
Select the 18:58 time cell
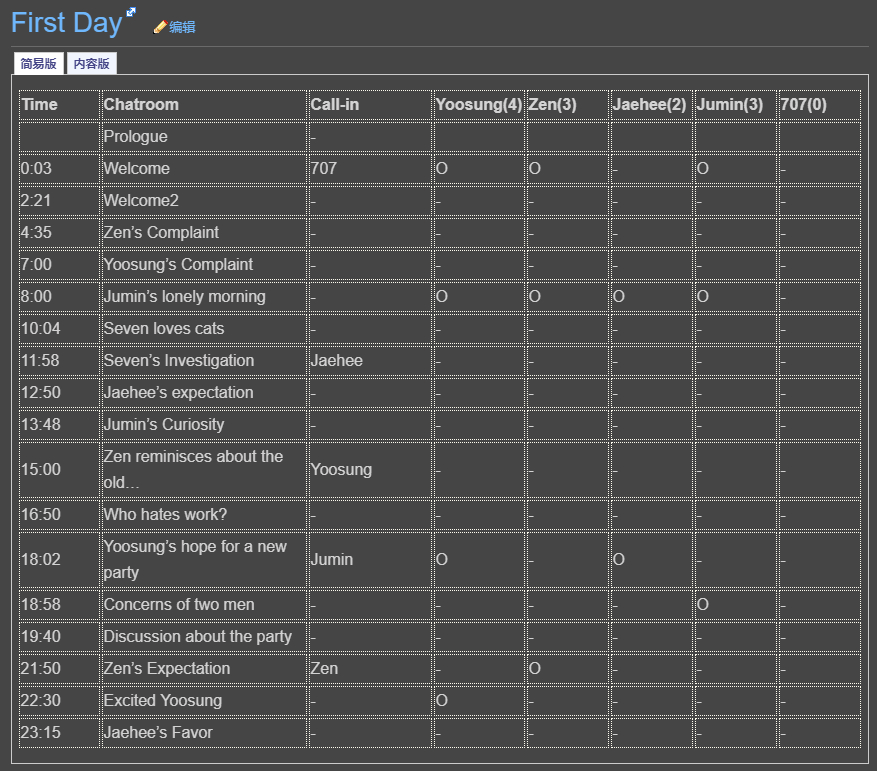pyautogui.click(x=59, y=604)
